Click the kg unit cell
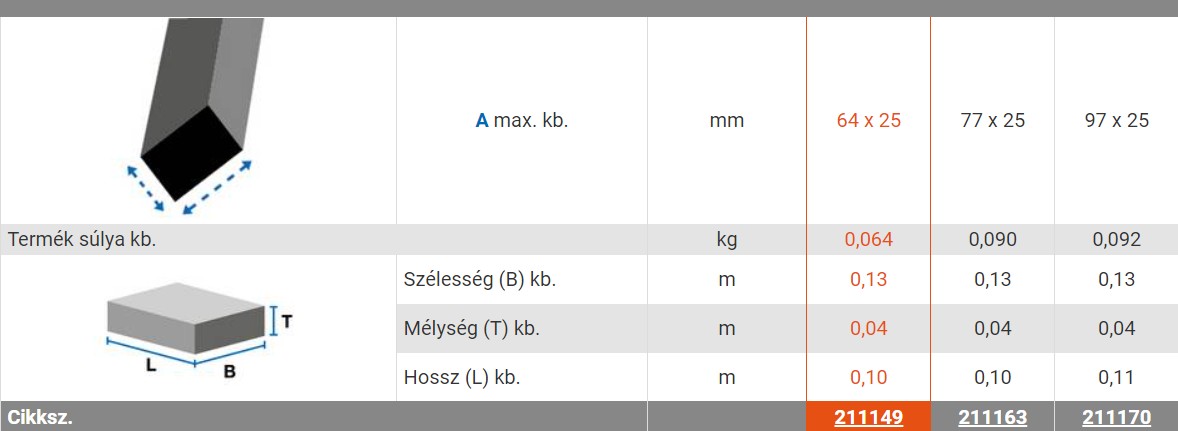The height and width of the screenshot is (431, 1178). coord(726,240)
